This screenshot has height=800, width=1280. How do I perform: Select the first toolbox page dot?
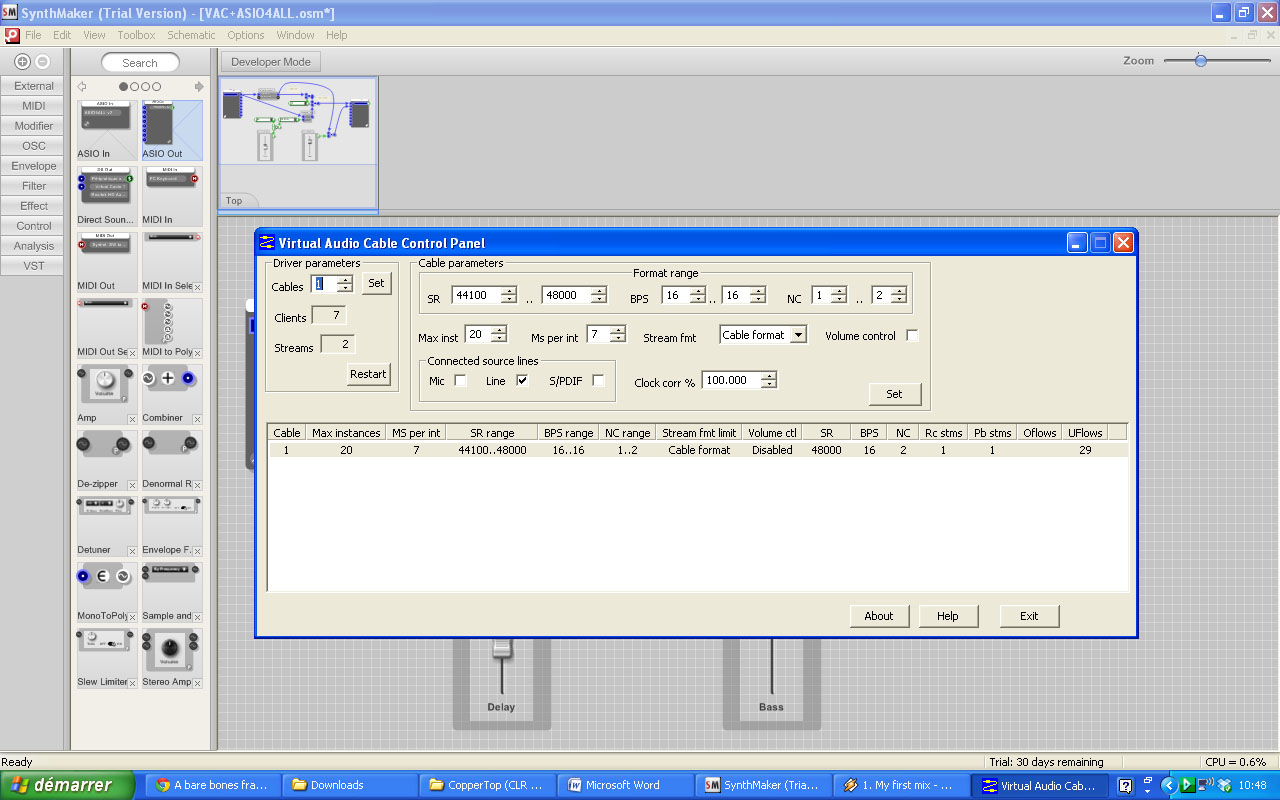pyautogui.click(x=124, y=87)
